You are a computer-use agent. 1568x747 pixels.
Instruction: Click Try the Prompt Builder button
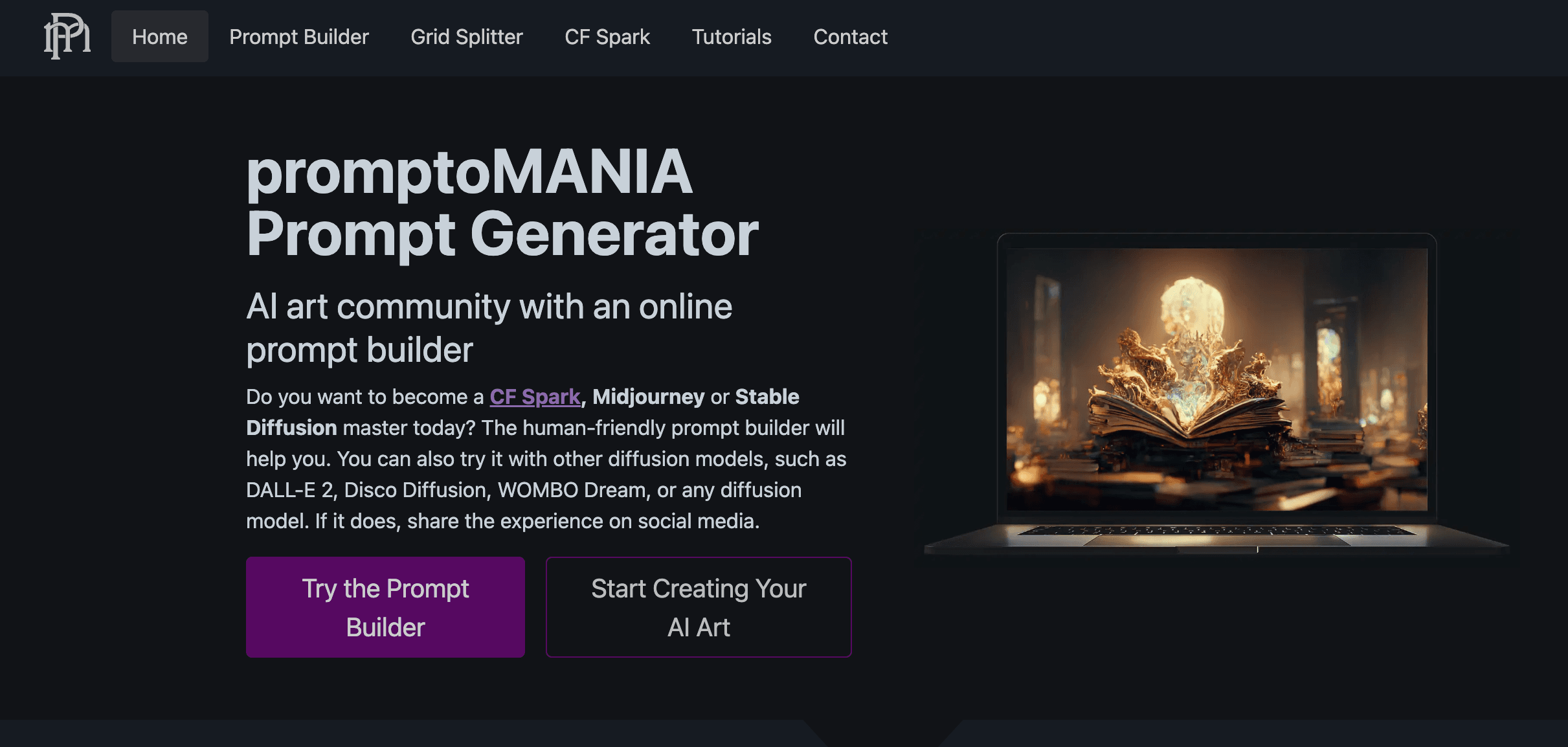pos(385,607)
